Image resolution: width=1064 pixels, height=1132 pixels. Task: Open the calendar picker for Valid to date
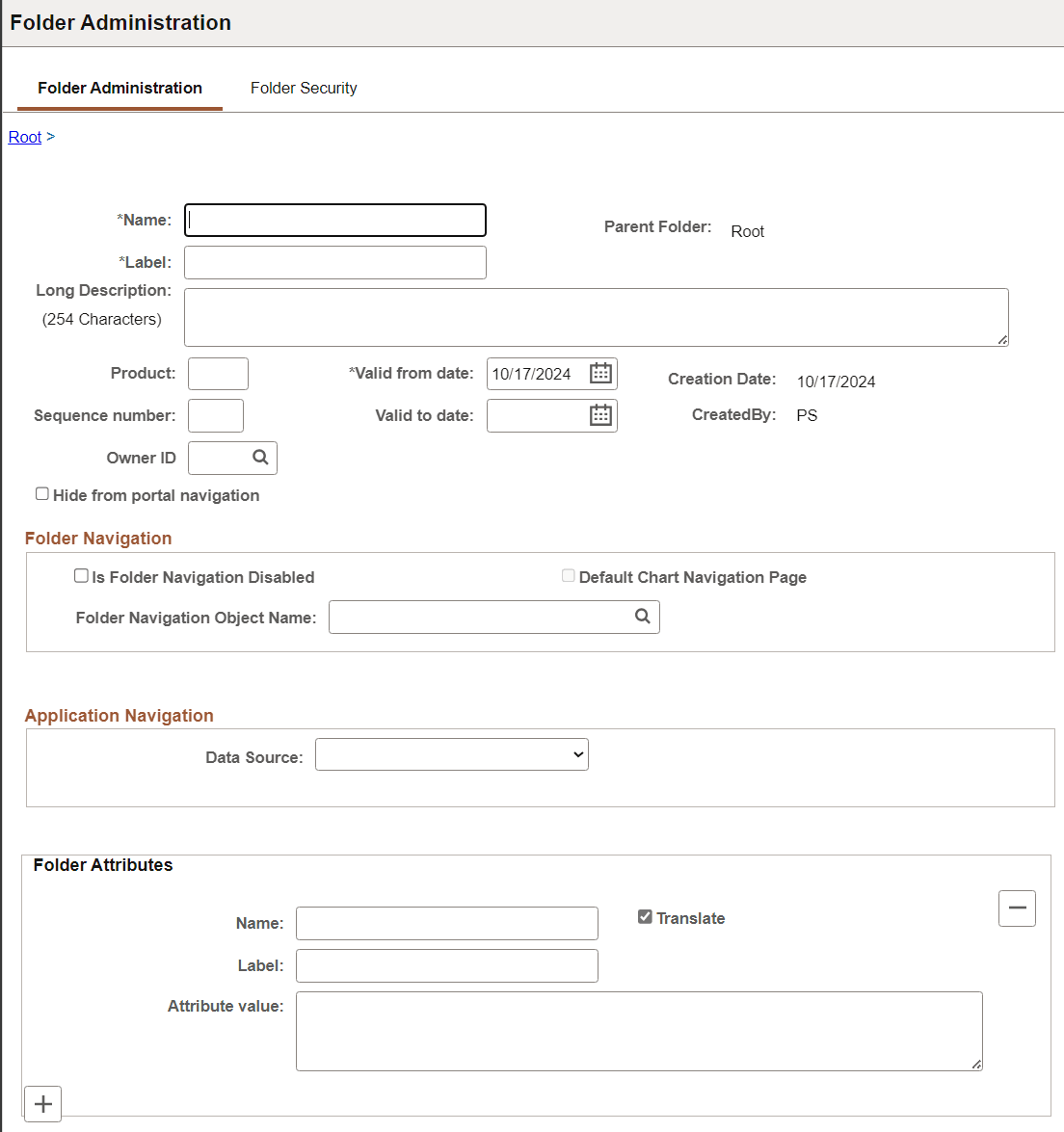(x=602, y=415)
